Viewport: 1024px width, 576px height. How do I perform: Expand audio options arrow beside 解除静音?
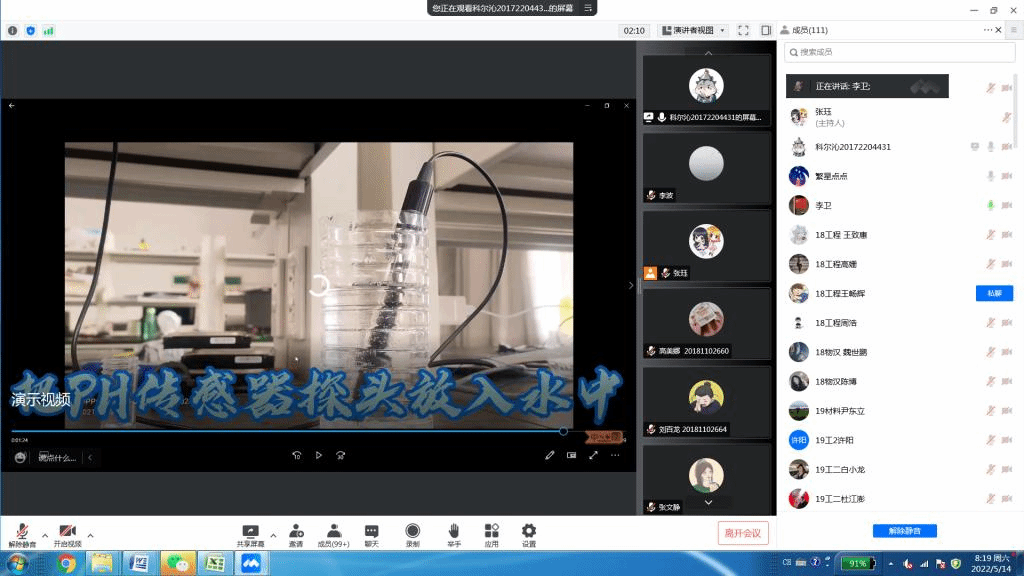(x=45, y=535)
